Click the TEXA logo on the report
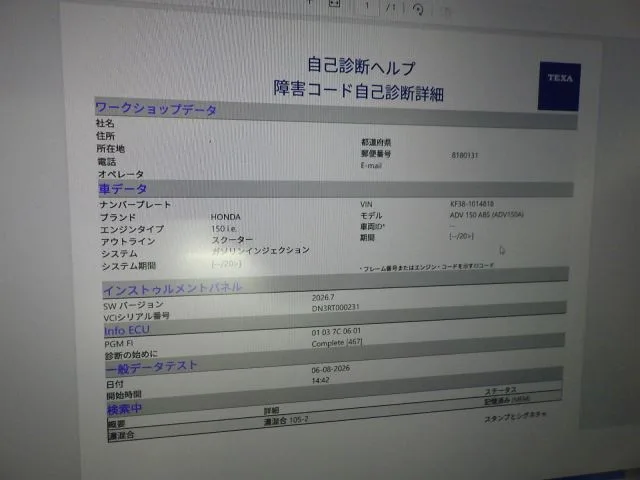Screen dimensions: 640x480 [559, 86]
